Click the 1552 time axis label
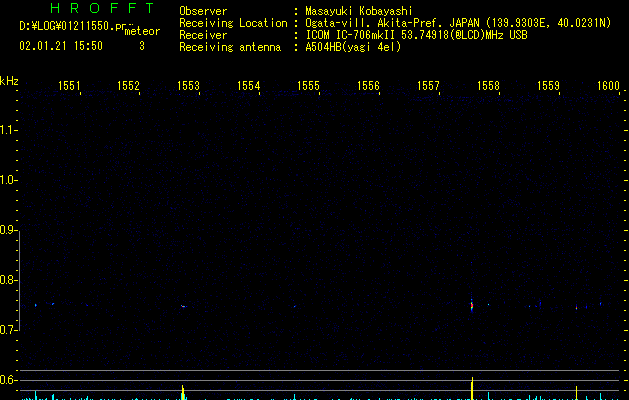 [128, 86]
